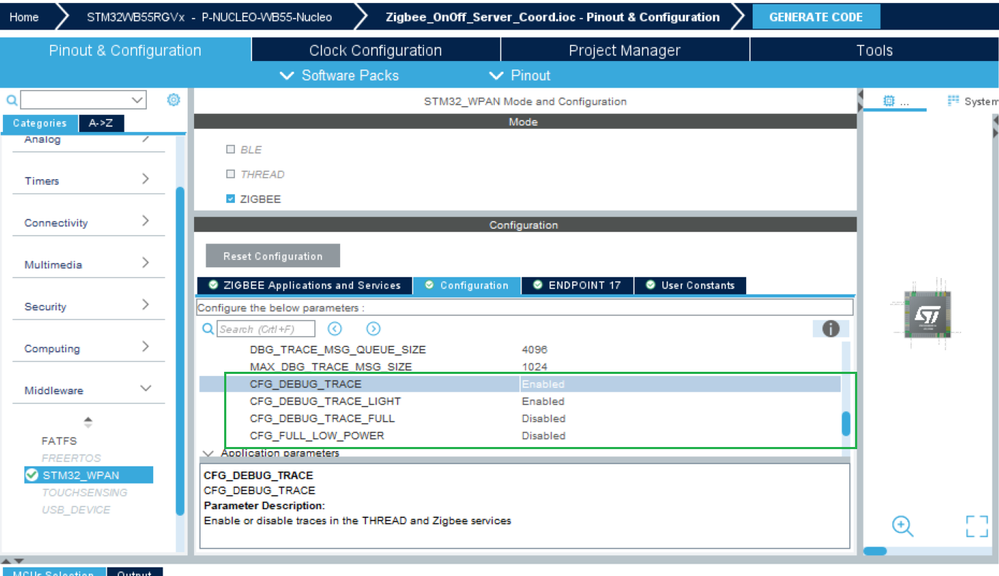The width and height of the screenshot is (999, 576).
Task: Zoom in on the chip pinout view
Action: tap(902, 526)
